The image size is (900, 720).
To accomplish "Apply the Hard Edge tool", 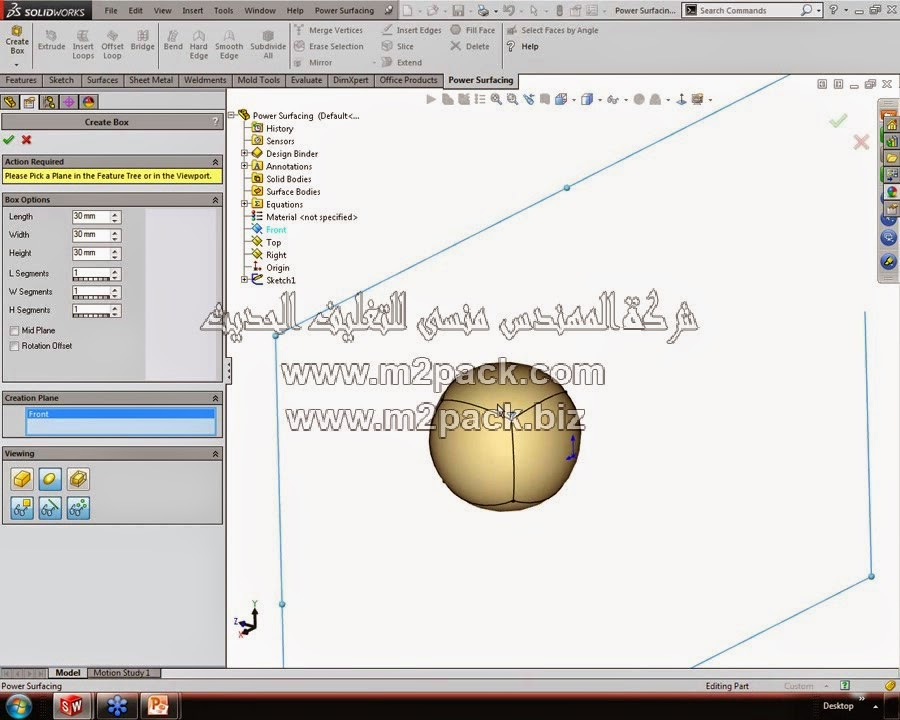I will (199, 45).
